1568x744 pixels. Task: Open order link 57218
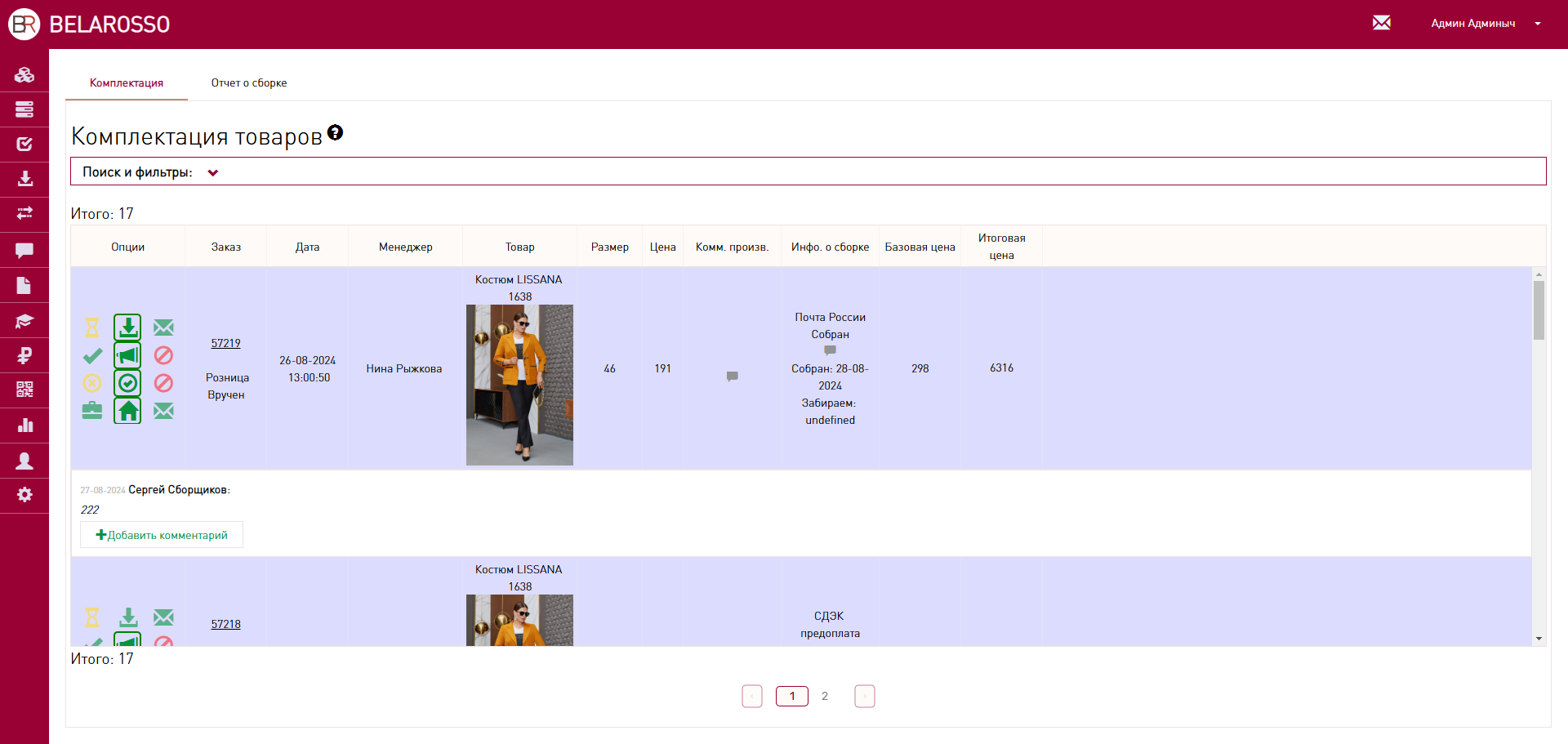click(x=226, y=625)
